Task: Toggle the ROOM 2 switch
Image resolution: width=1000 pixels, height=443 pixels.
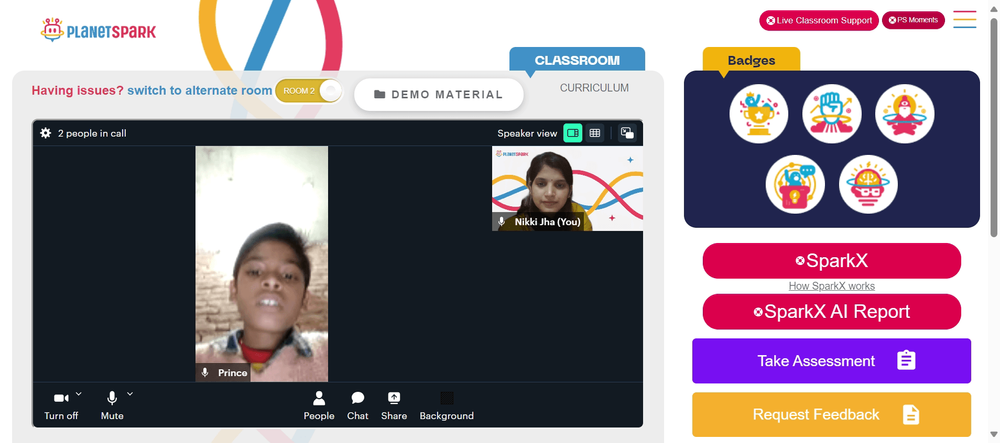Action: 309,91
